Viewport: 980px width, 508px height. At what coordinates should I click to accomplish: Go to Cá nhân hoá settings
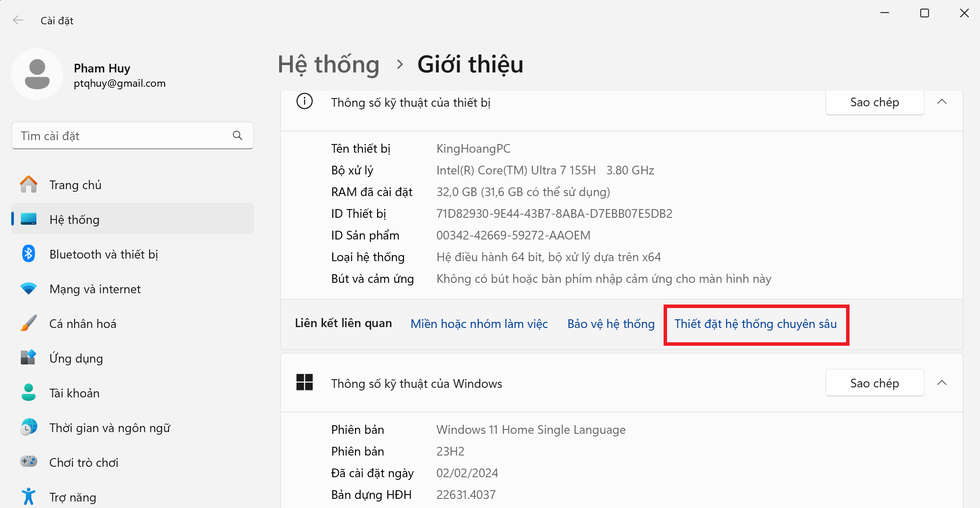coord(82,324)
